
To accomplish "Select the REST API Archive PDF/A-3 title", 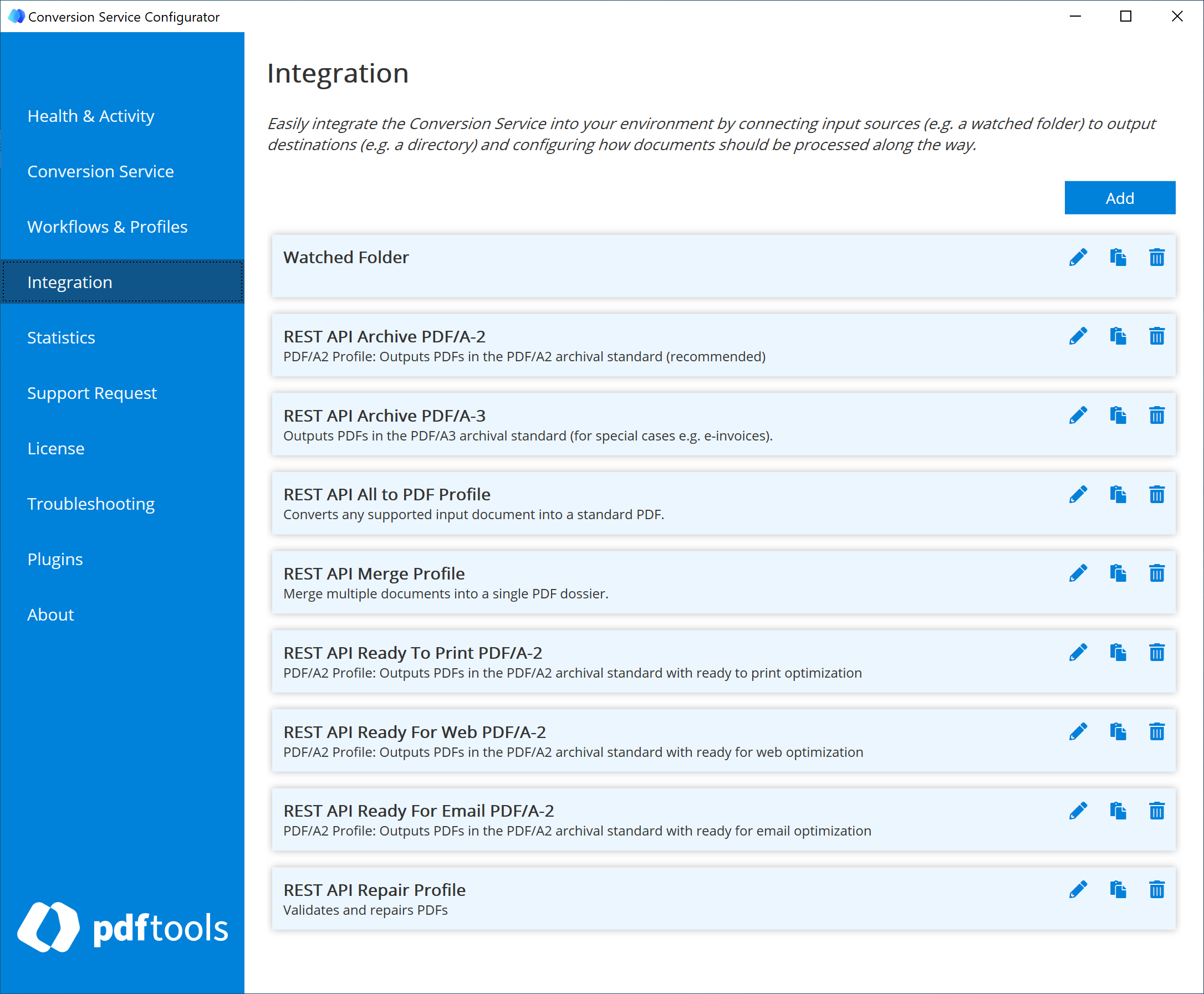I will click(384, 416).
